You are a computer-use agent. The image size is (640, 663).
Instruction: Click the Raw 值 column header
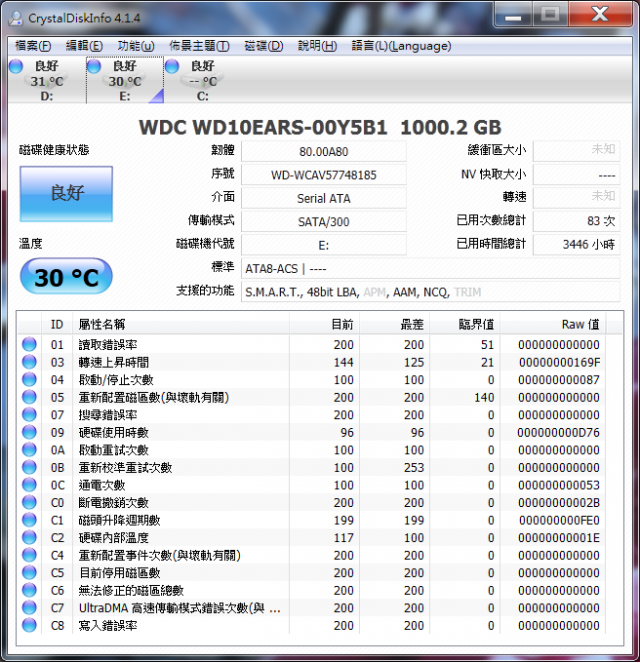coord(553,324)
